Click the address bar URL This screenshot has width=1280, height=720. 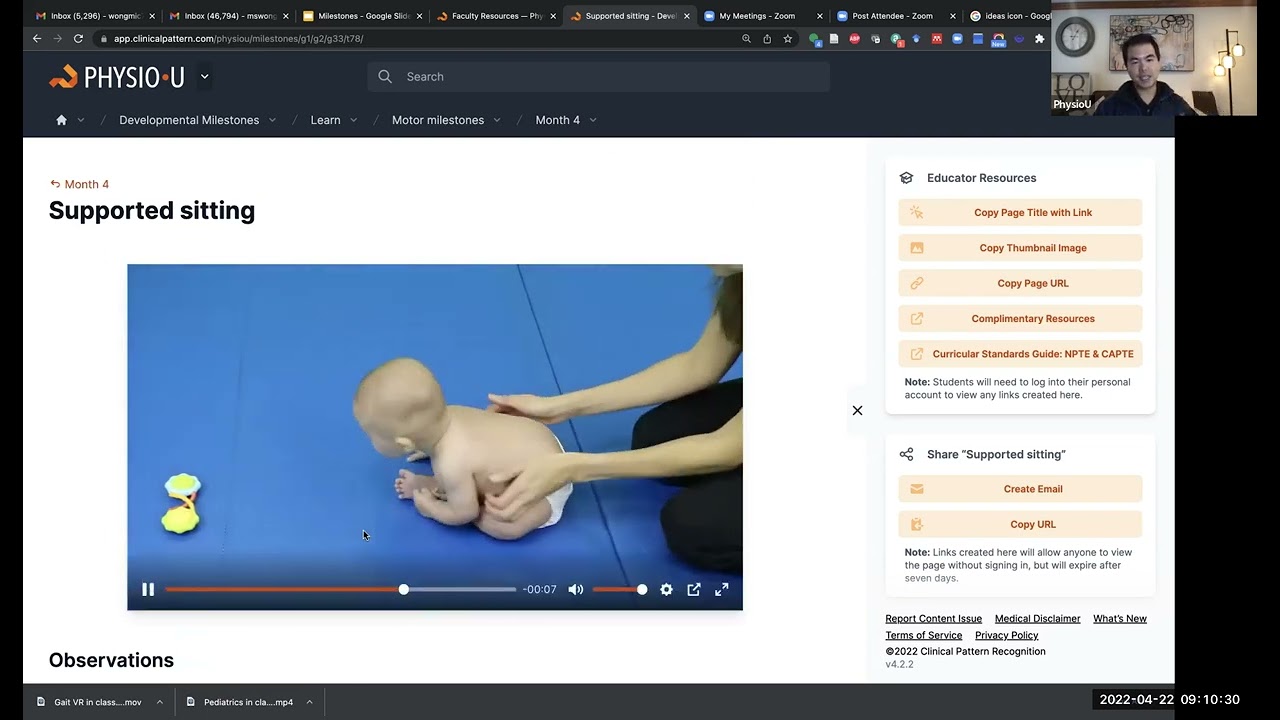pyautogui.click(x=238, y=39)
